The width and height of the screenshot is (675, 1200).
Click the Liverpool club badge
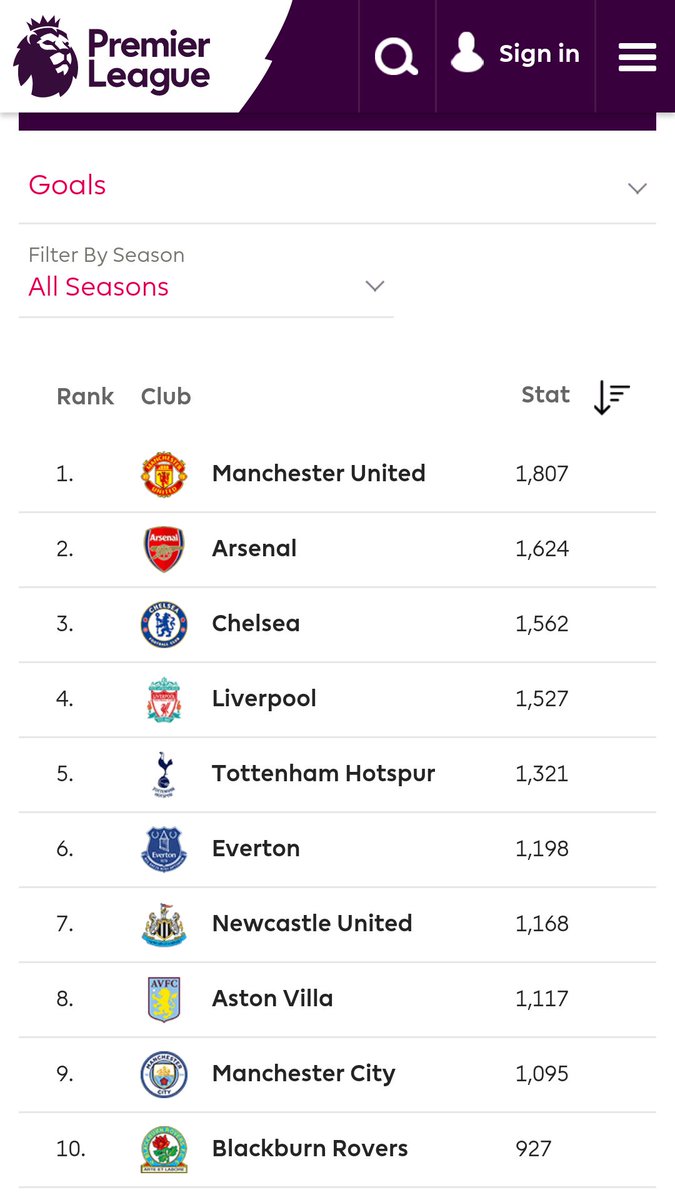tap(164, 699)
